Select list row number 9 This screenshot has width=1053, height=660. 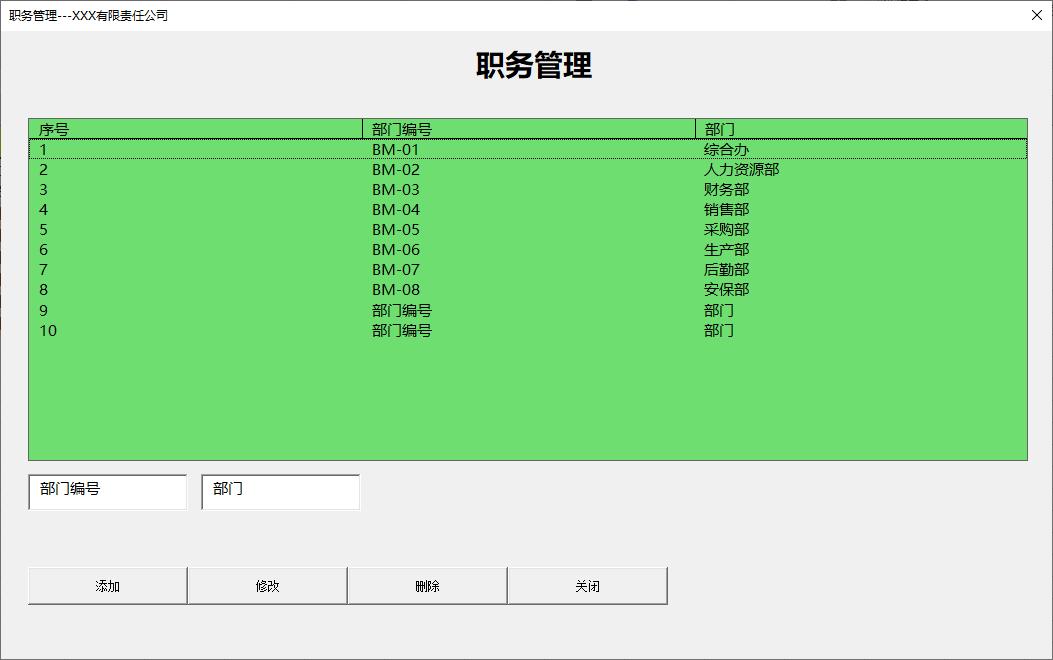coord(400,310)
